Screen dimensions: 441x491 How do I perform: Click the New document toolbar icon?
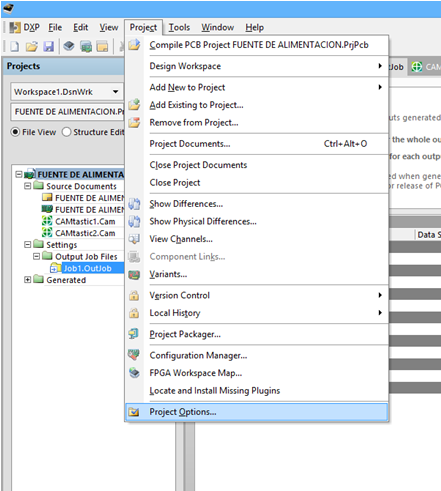coord(14,46)
